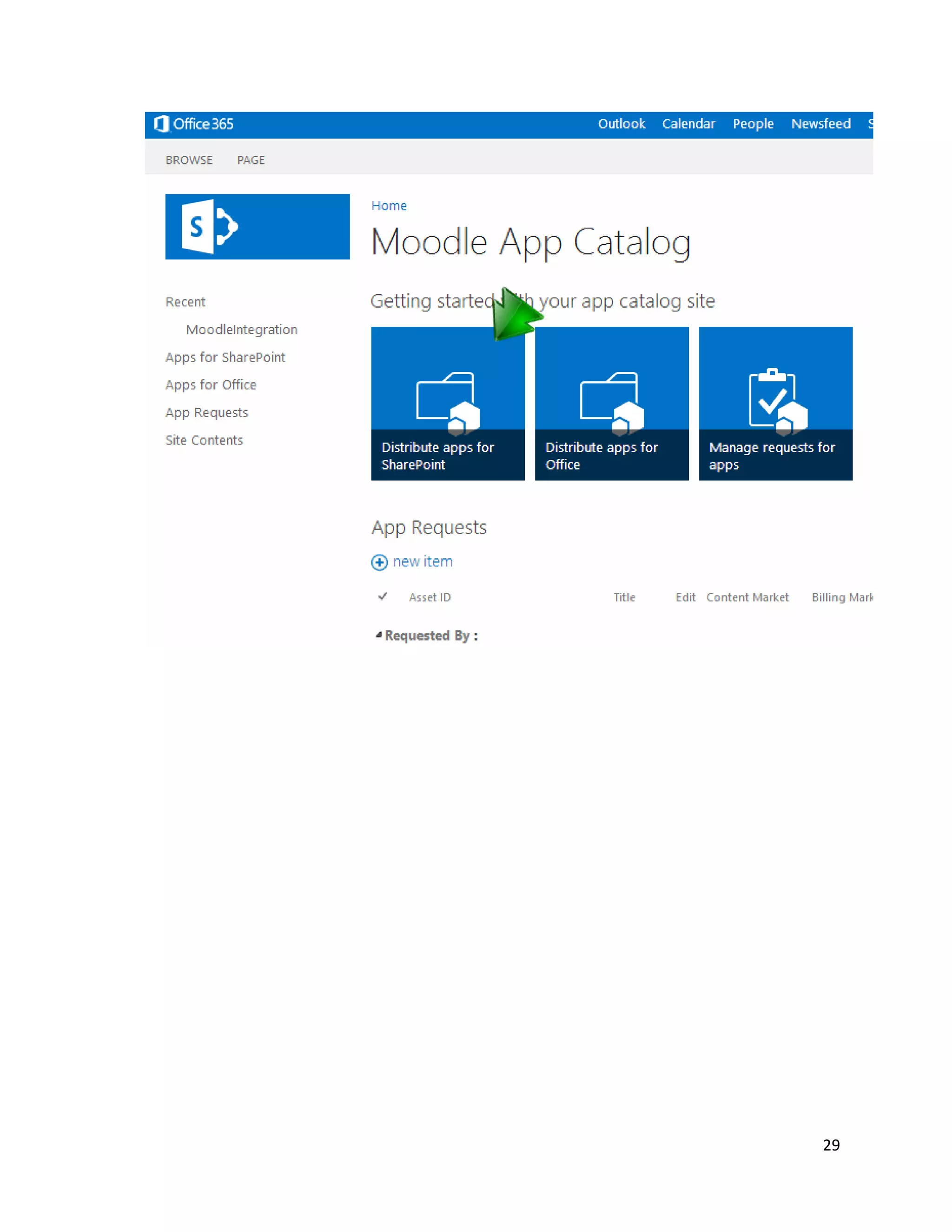Open Distribute apps for Office tile
This screenshot has width=952, height=1232.
click(x=611, y=404)
